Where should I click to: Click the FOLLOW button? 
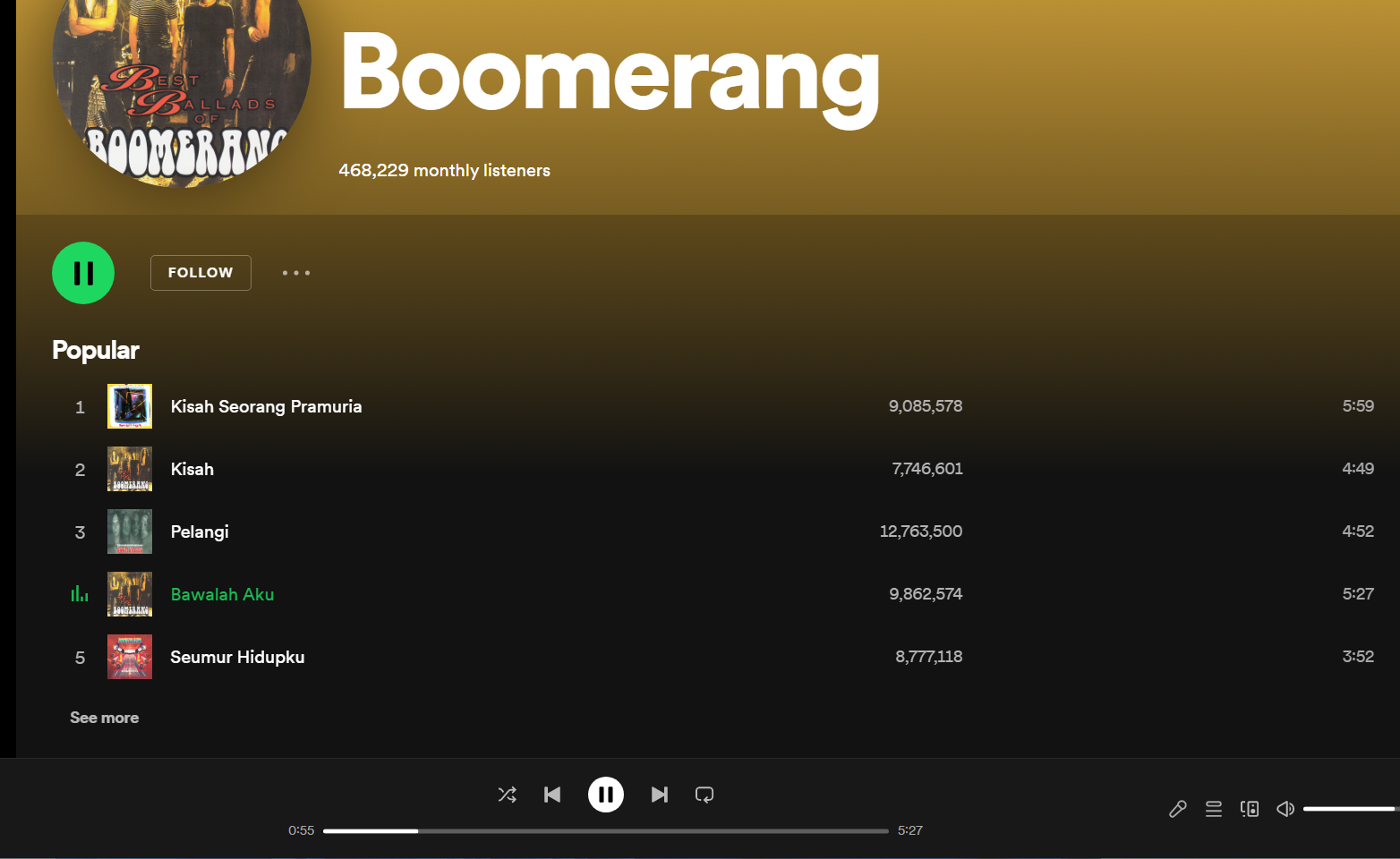click(201, 273)
